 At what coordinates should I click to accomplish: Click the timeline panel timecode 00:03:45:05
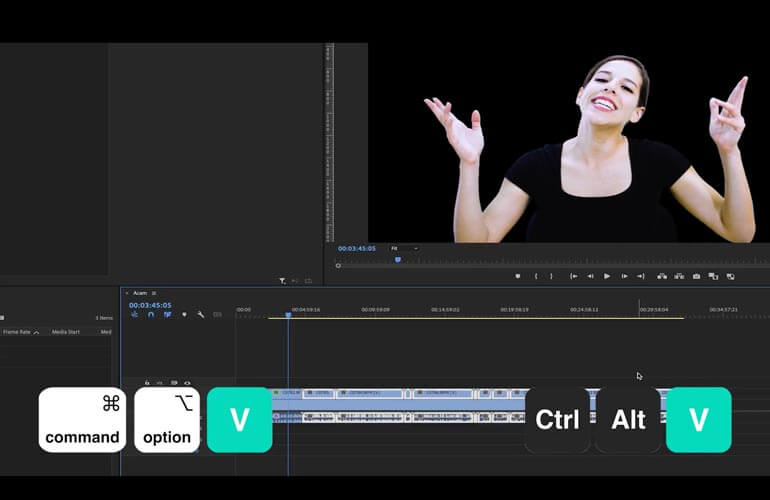click(x=150, y=305)
